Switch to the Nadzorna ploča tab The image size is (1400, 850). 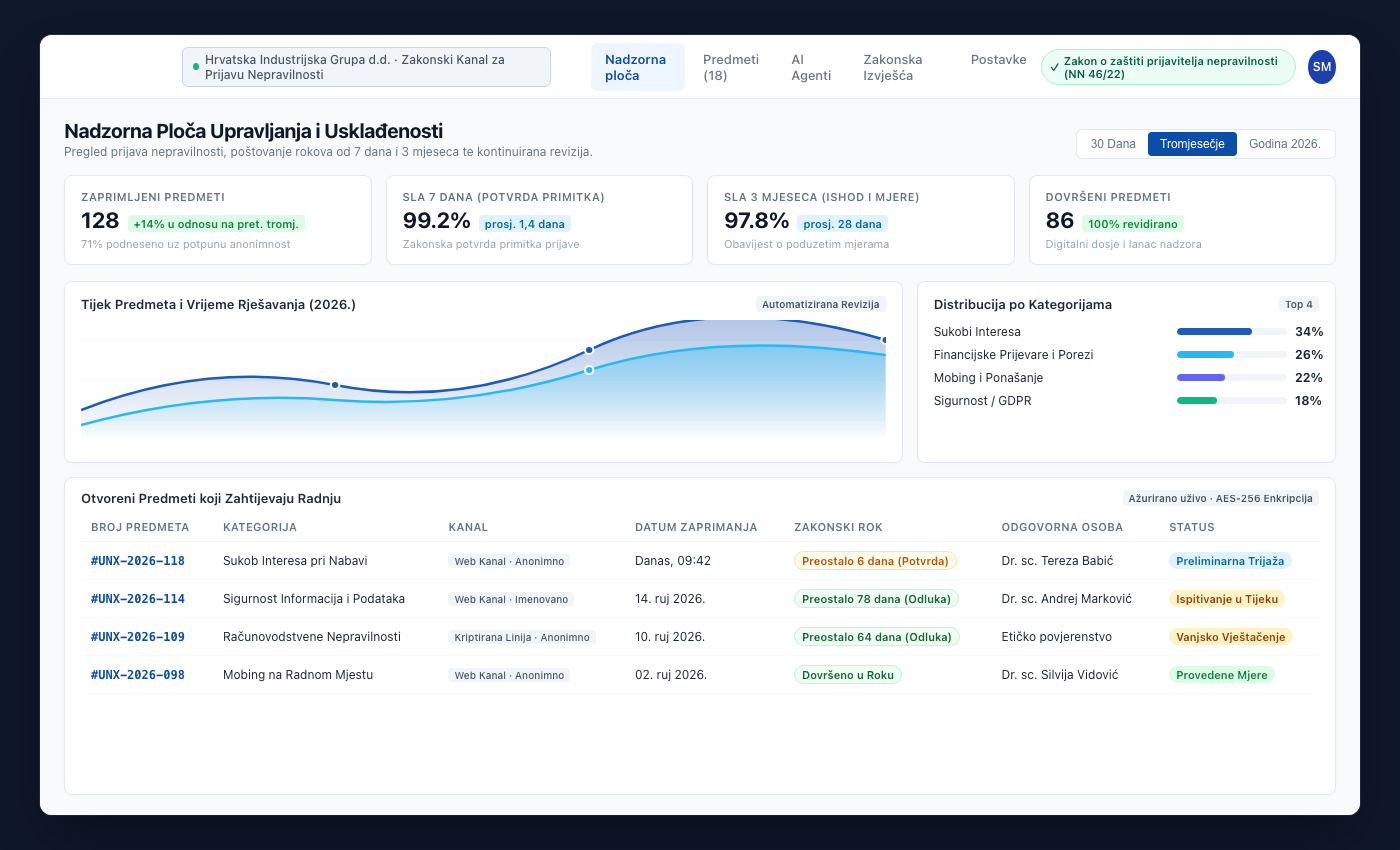click(x=638, y=67)
